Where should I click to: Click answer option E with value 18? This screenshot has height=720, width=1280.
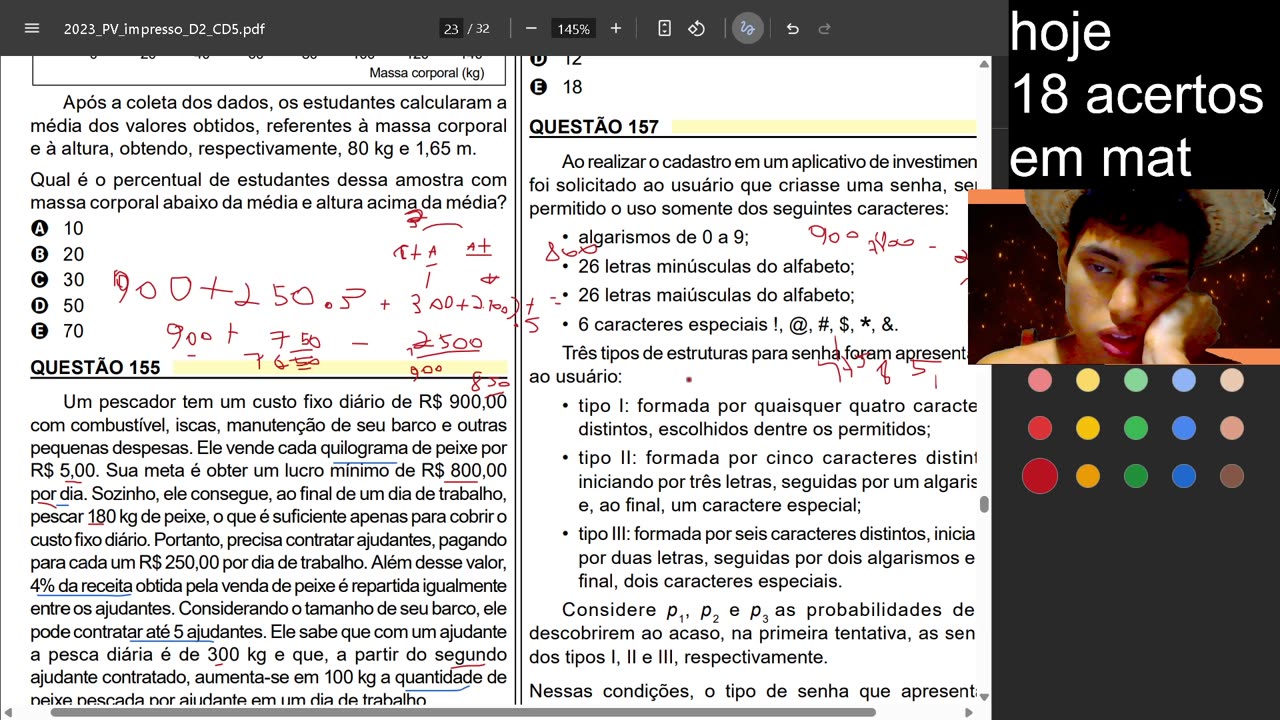556,87
